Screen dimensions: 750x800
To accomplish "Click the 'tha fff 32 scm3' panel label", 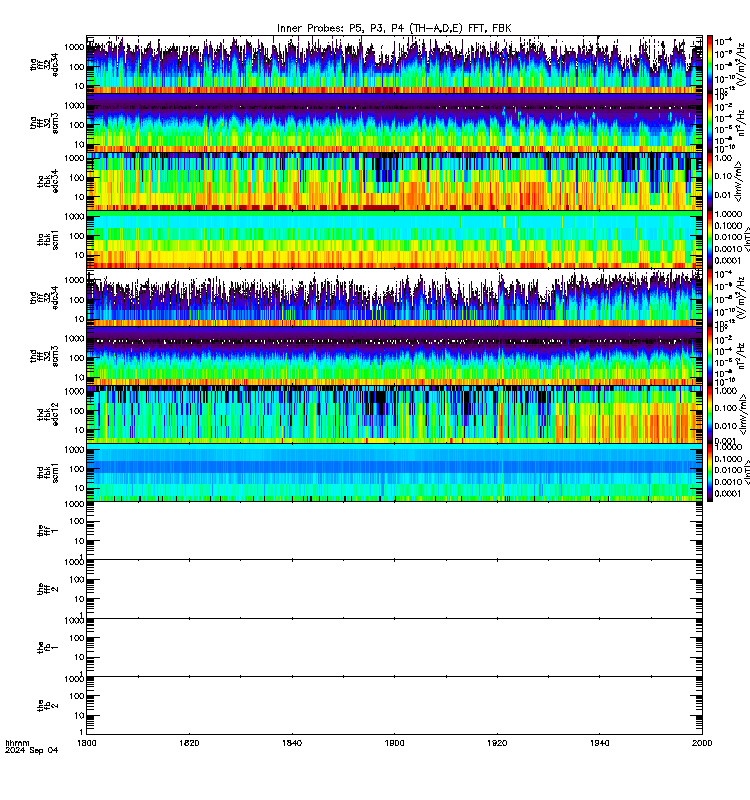I will (44, 122).
